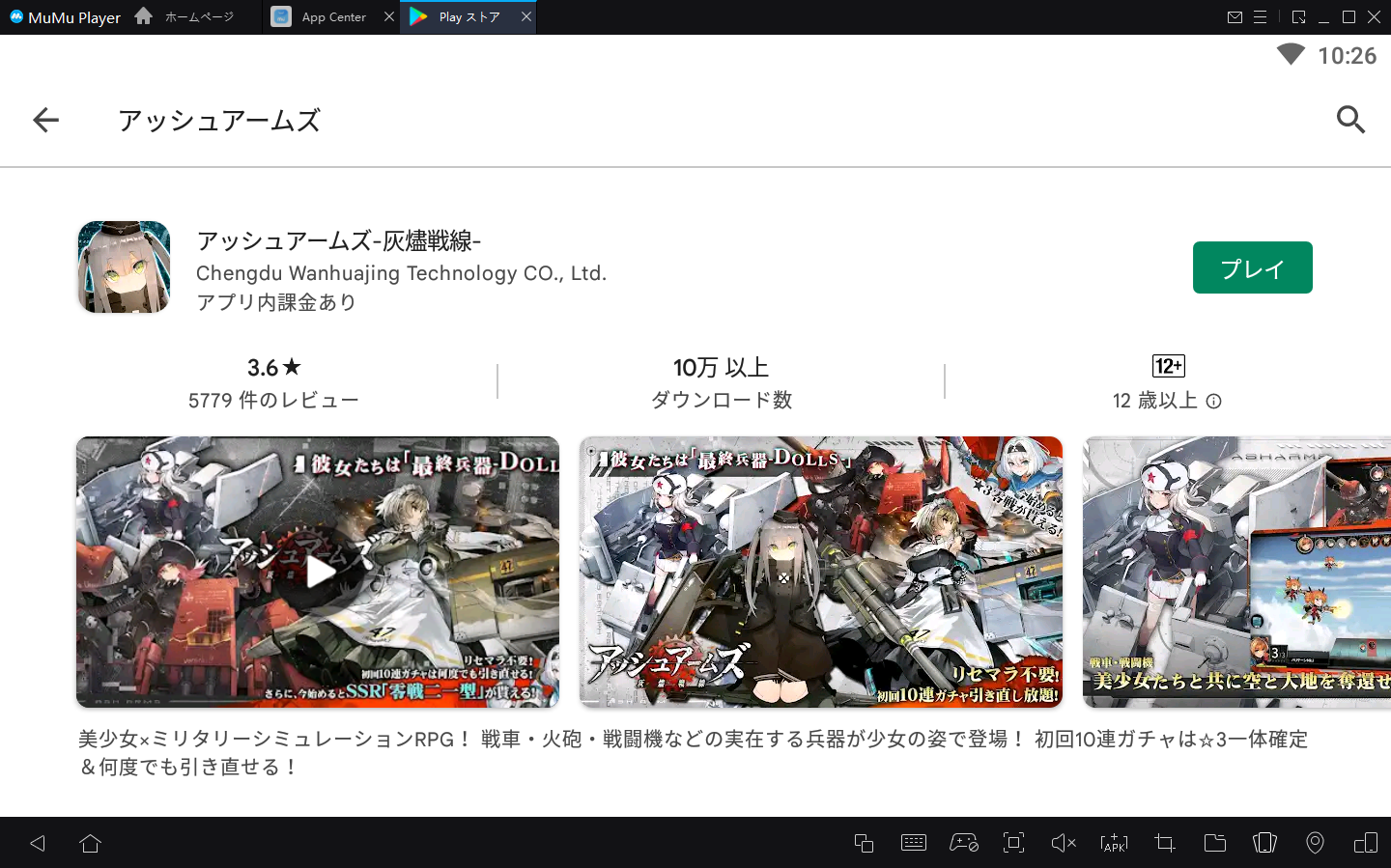Open gamepad settings icon
Screen dimensions: 1391x868
(x=964, y=843)
